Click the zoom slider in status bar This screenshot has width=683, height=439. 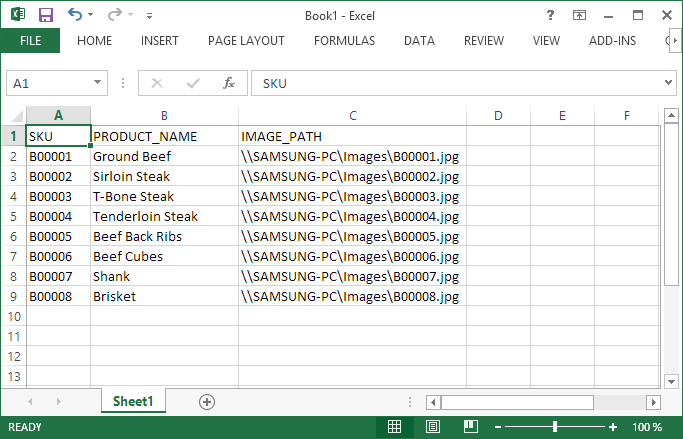[x=556, y=427]
